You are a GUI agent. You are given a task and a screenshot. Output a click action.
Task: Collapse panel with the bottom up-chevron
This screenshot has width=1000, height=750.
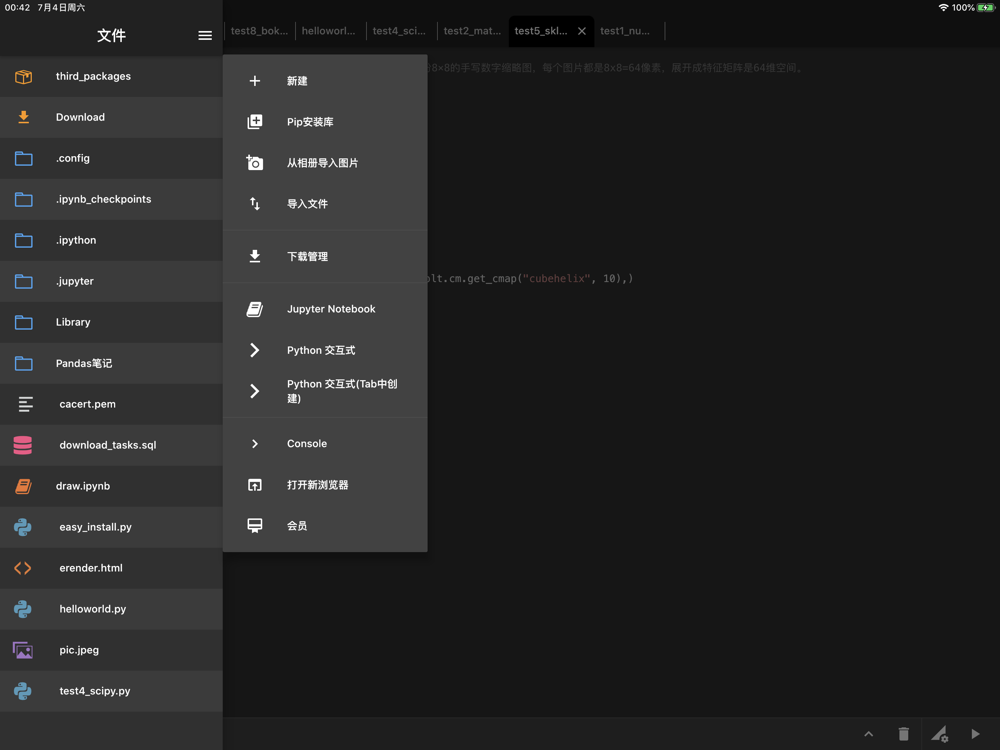point(868,734)
